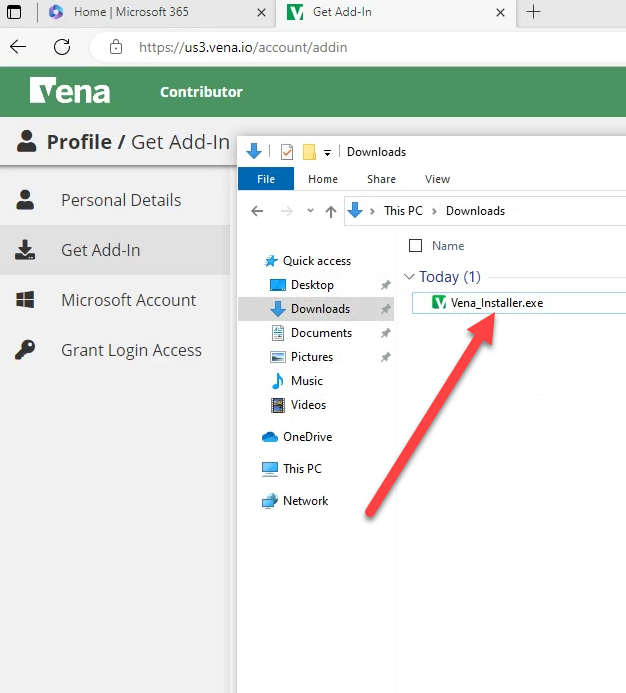Click the Vena logo

coord(70,91)
